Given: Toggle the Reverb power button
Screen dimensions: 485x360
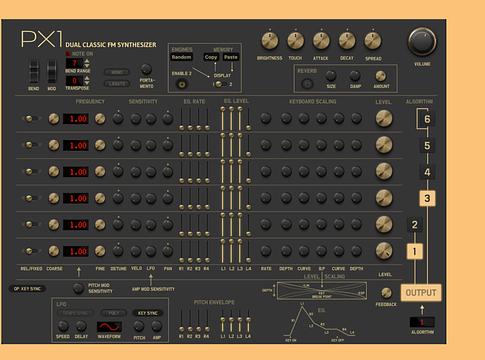Looking at the screenshot, I should coord(307,83).
